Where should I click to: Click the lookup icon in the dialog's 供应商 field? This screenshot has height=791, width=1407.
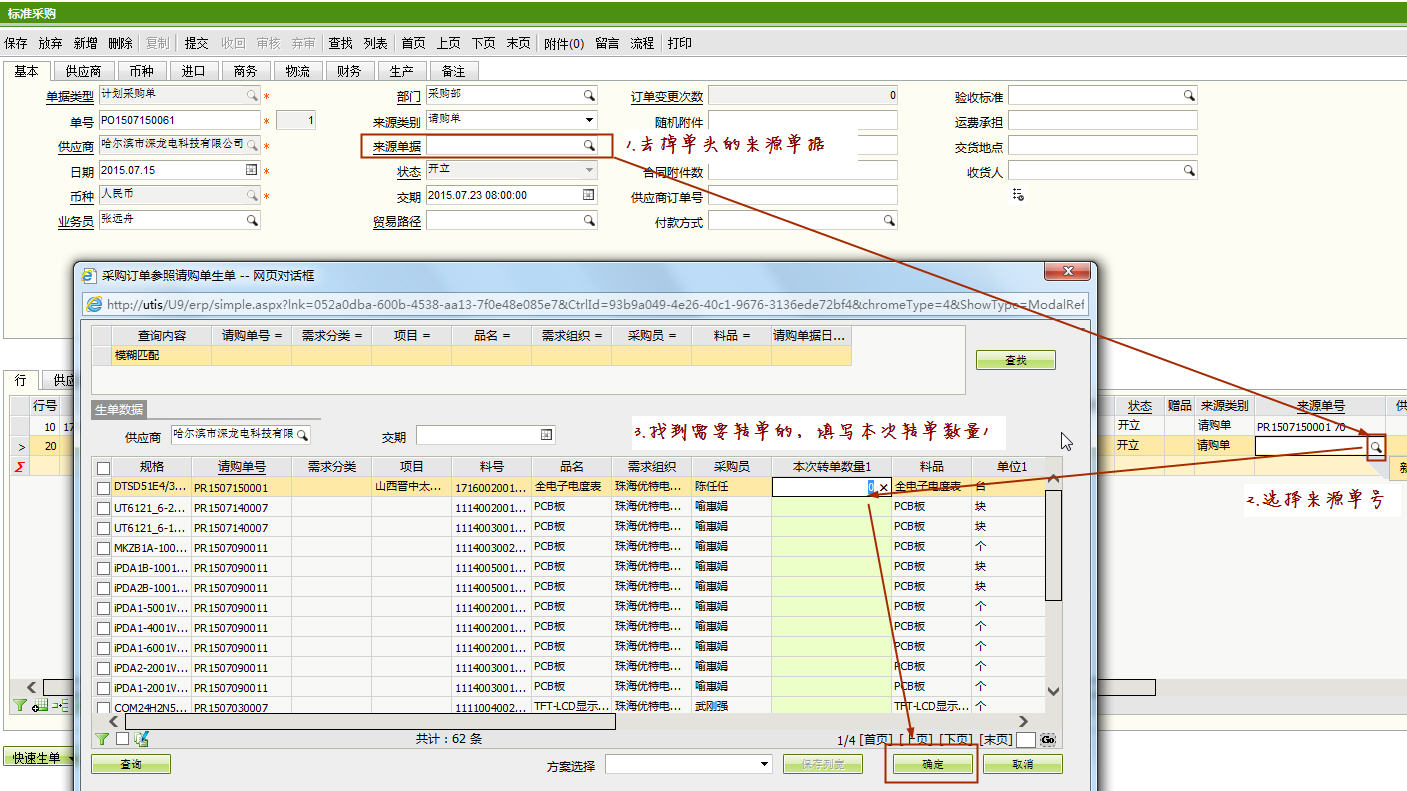pyautogui.click(x=302, y=435)
